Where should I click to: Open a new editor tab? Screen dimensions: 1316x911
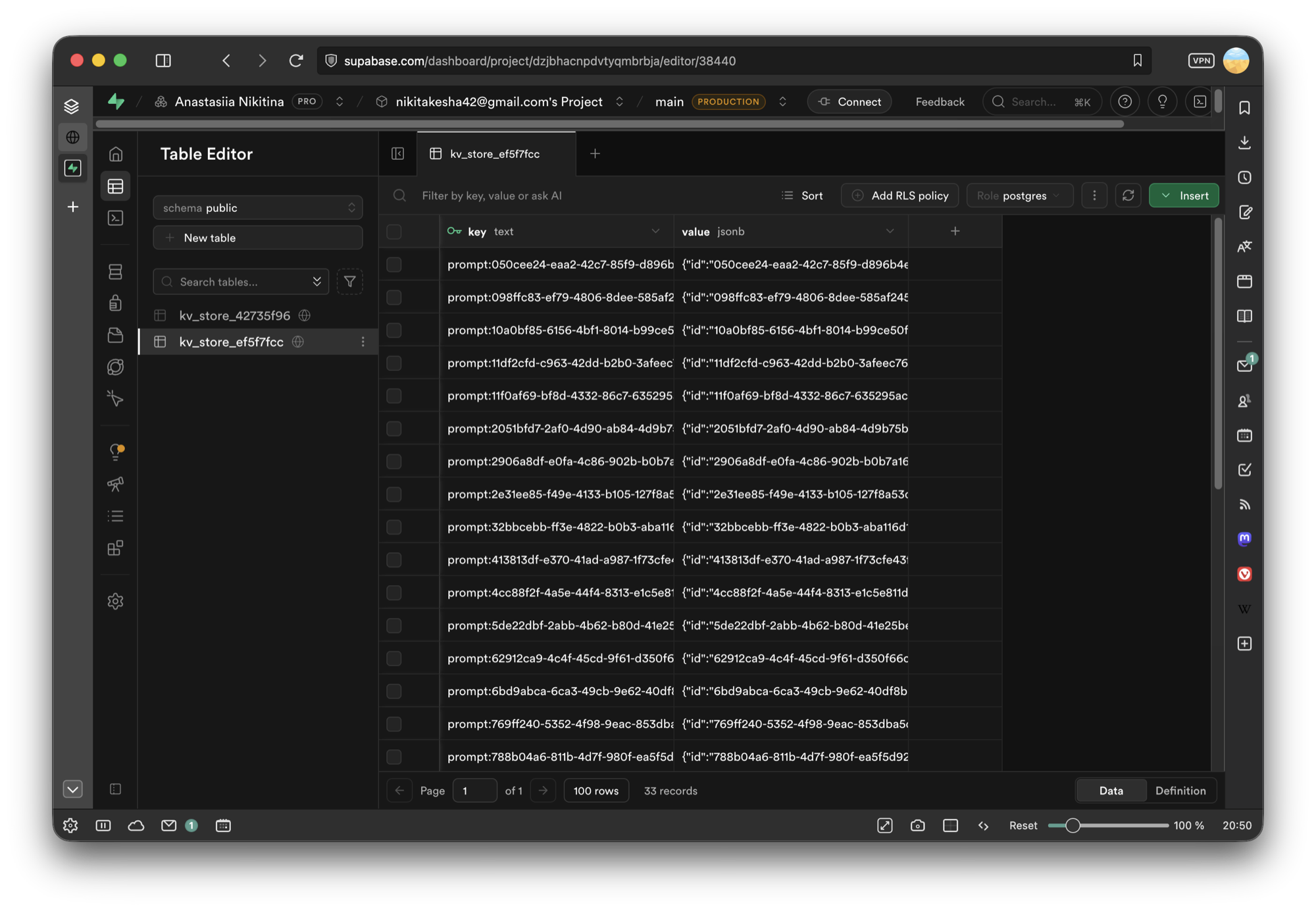(595, 153)
